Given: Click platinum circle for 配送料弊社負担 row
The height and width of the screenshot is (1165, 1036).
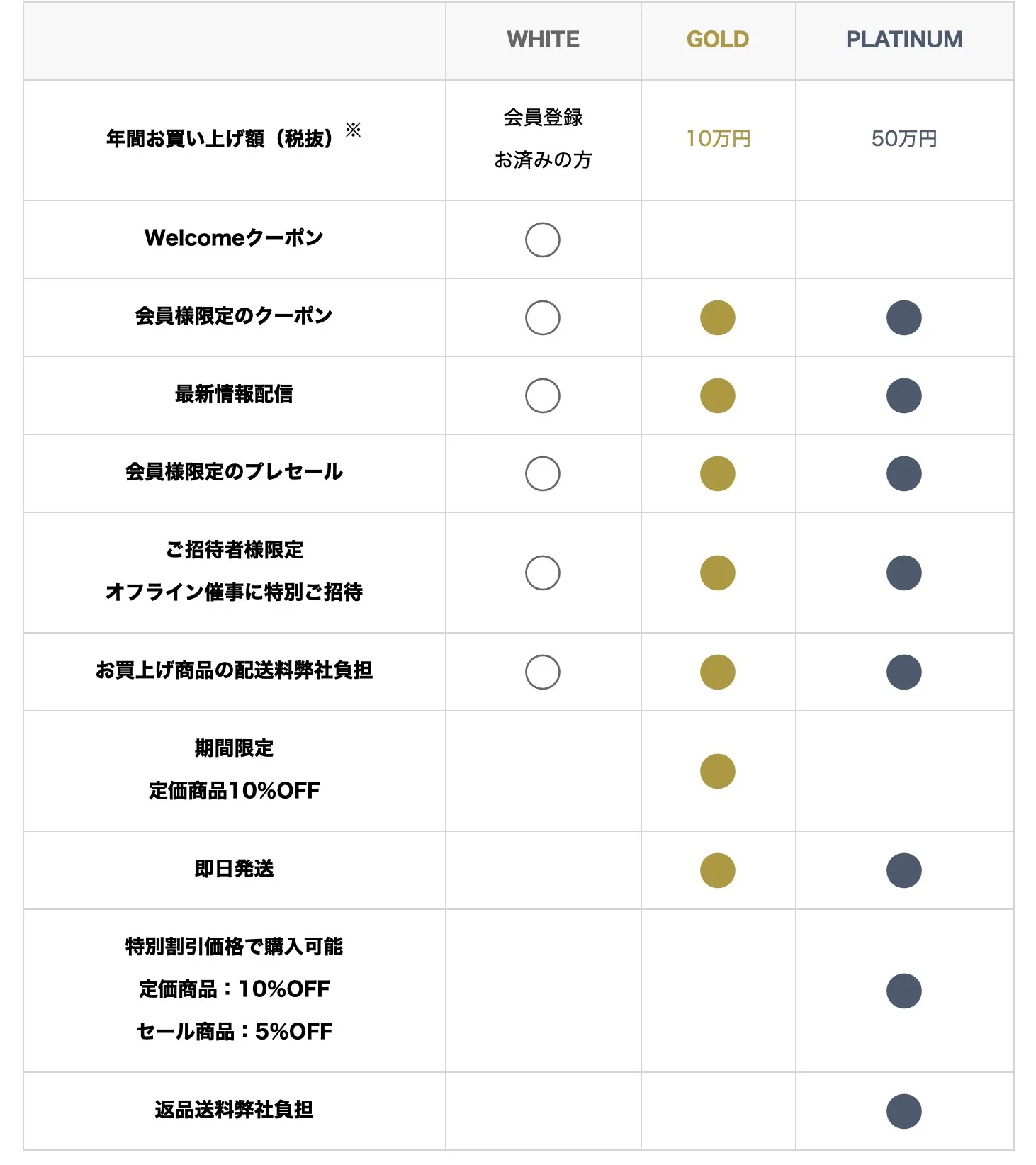Looking at the screenshot, I should tap(904, 672).
